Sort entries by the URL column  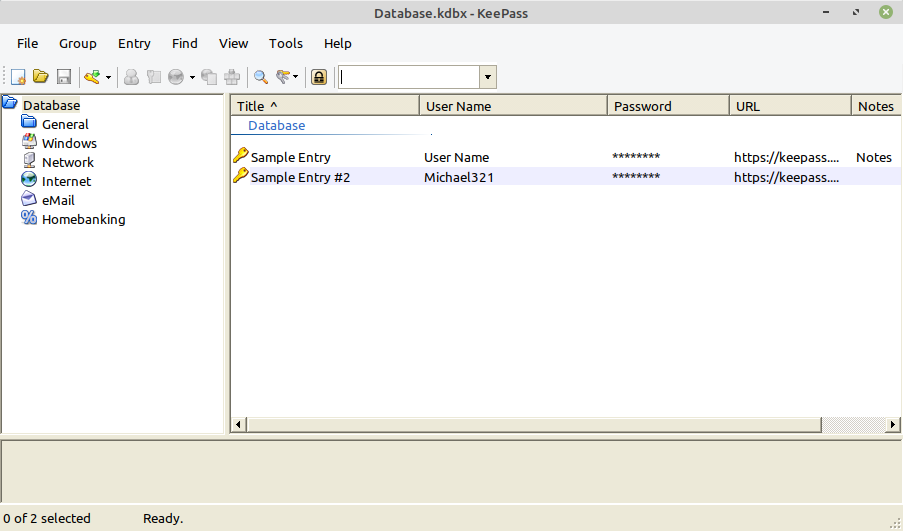[x=791, y=106]
